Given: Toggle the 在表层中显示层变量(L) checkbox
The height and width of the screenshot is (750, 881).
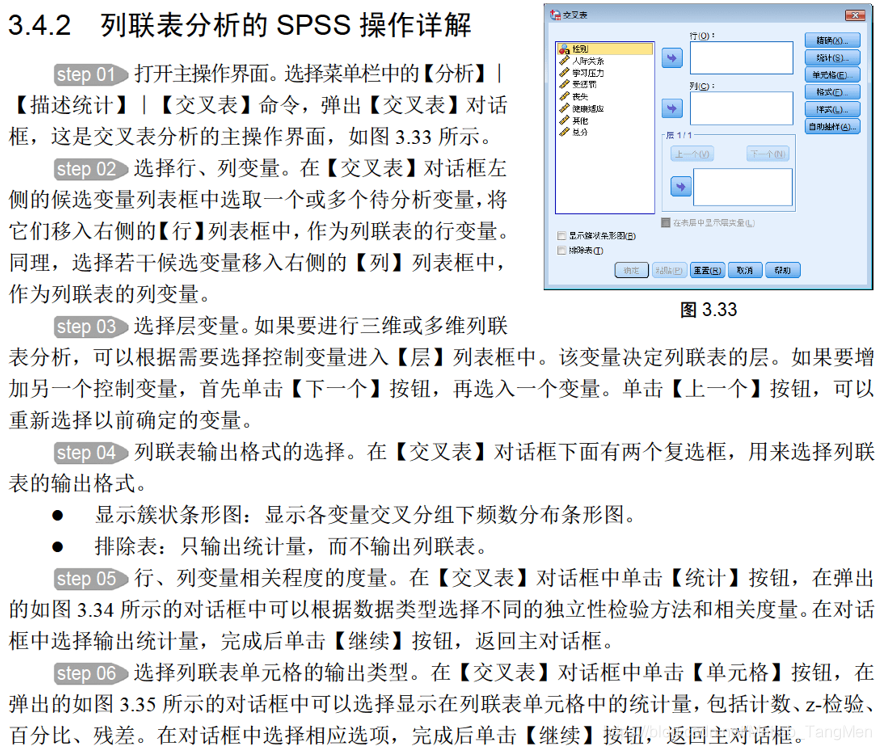Looking at the screenshot, I should (666, 222).
